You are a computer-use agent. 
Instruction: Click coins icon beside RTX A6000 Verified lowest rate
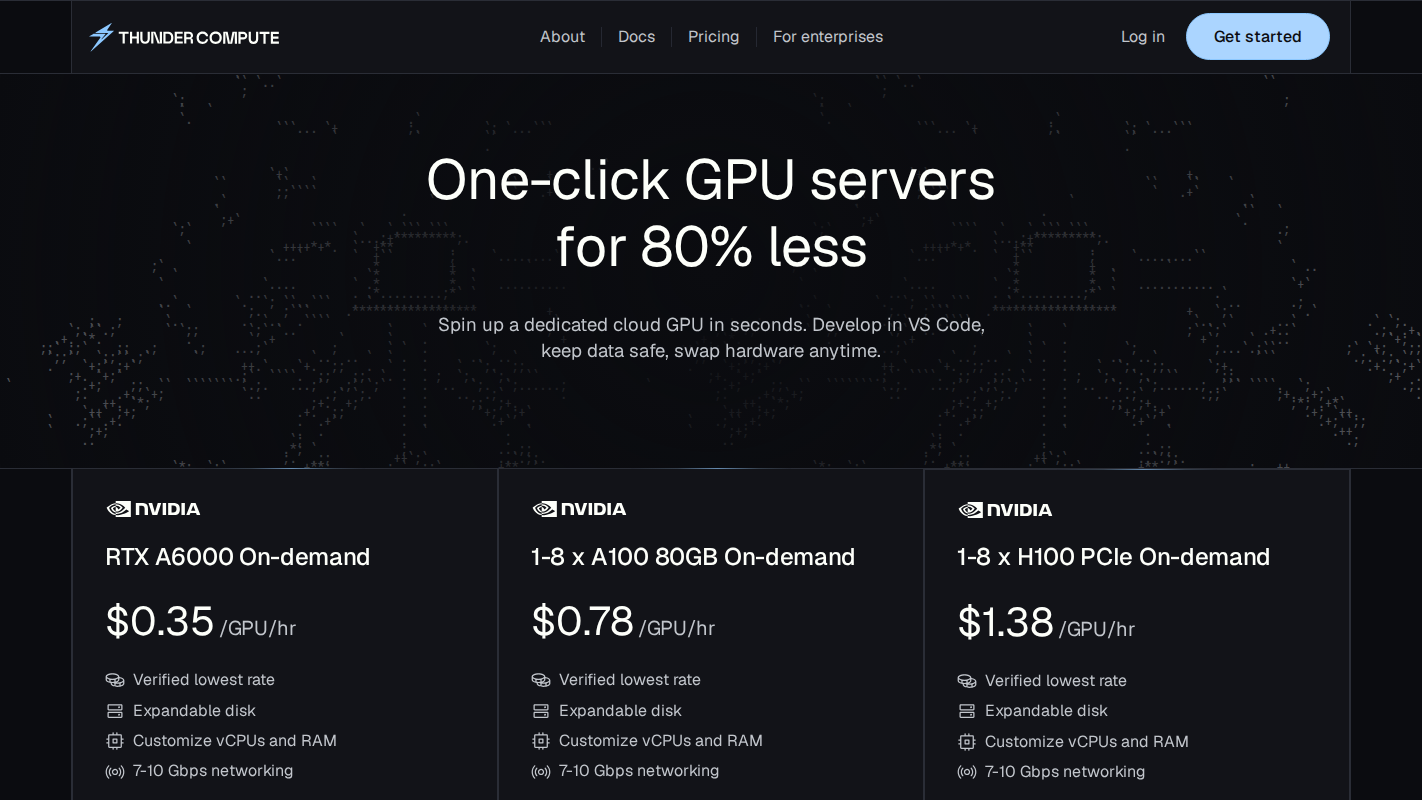(115, 680)
